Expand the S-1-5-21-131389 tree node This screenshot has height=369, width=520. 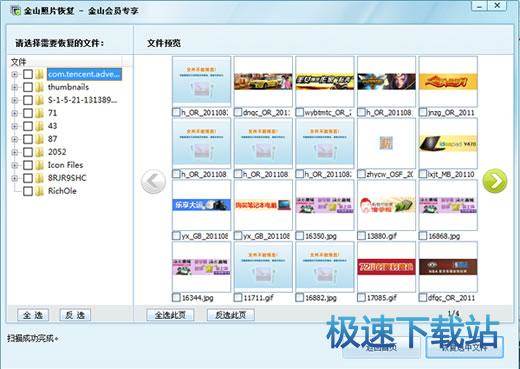coord(15,100)
